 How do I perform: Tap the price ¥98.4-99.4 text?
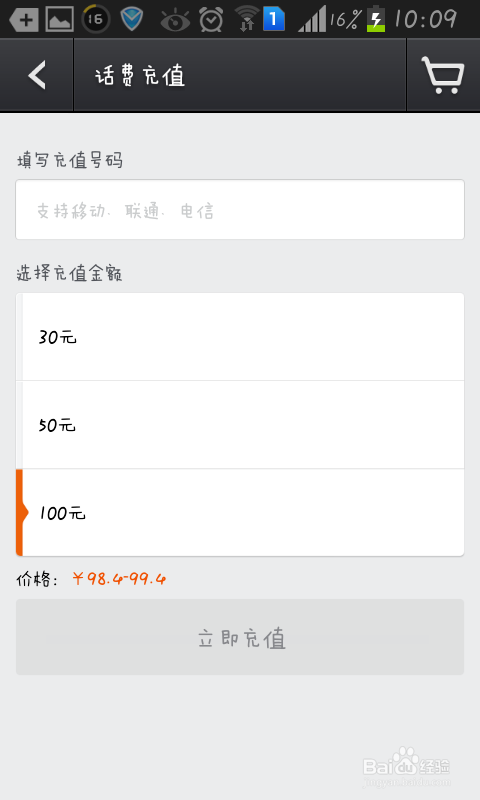[x=119, y=579]
